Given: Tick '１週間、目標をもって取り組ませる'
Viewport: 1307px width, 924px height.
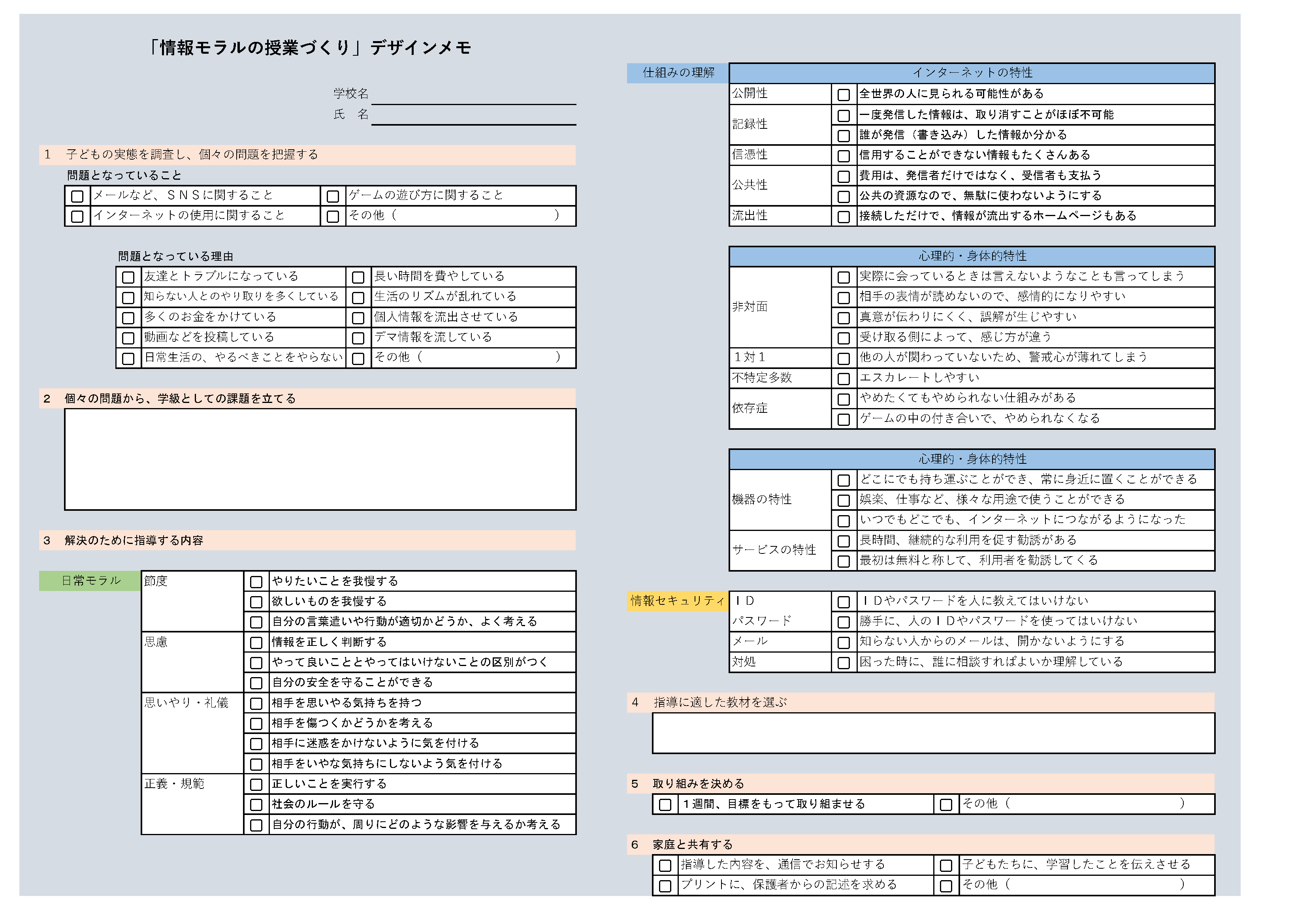Looking at the screenshot, I should 665,805.
